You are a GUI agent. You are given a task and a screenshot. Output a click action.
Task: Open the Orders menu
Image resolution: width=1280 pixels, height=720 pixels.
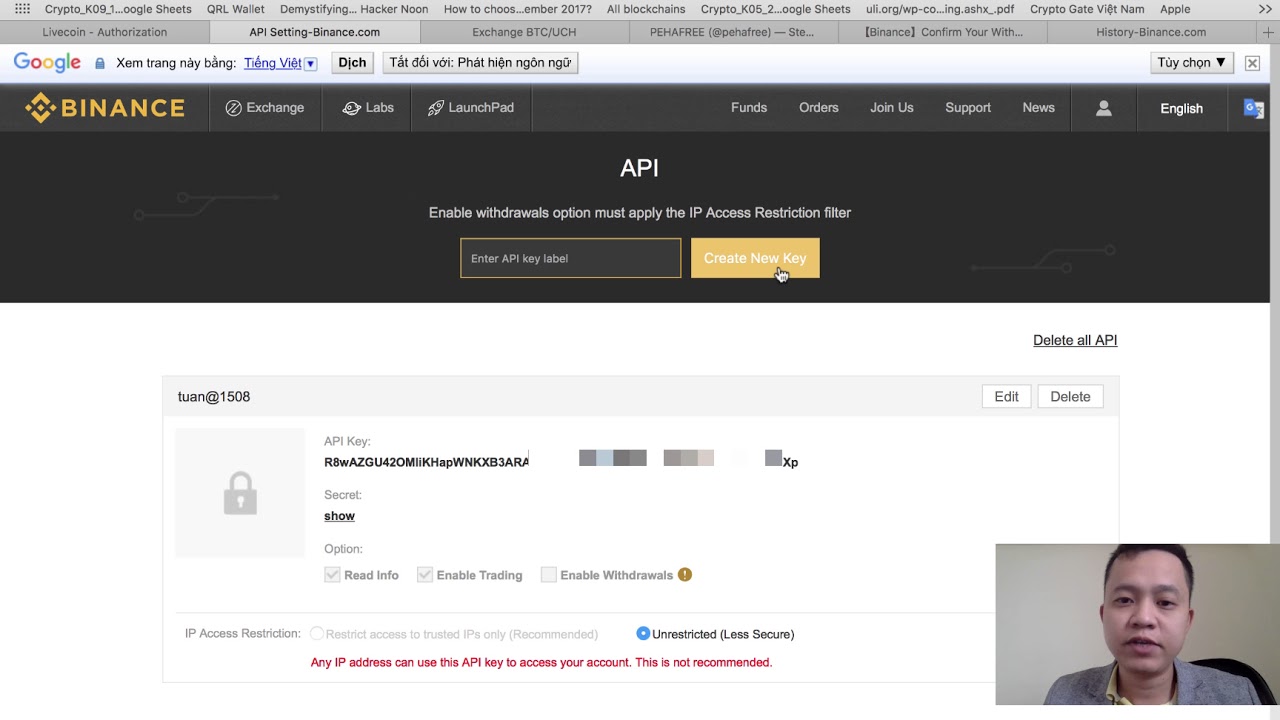(819, 108)
